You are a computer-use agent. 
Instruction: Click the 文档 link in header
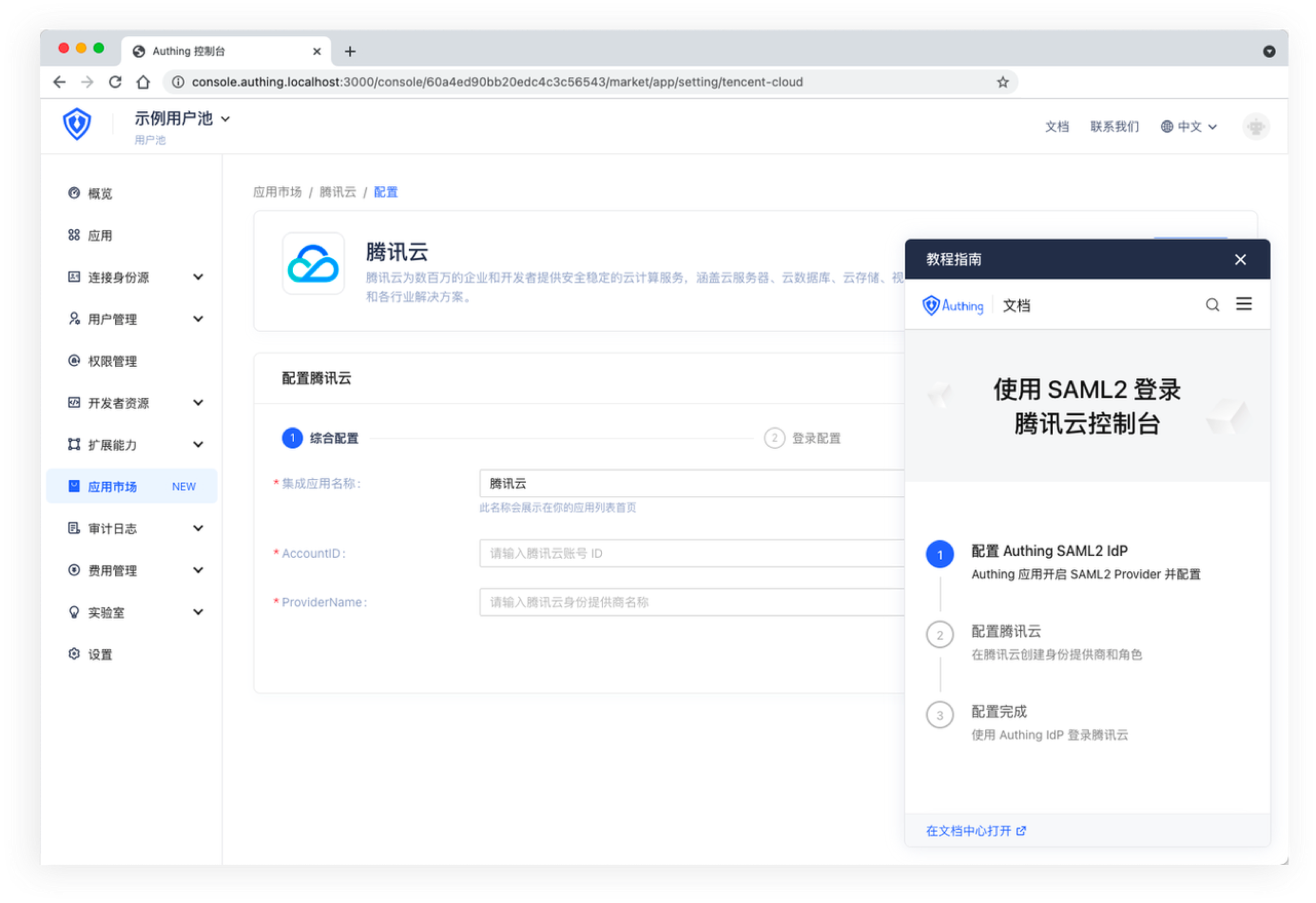(1057, 127)
